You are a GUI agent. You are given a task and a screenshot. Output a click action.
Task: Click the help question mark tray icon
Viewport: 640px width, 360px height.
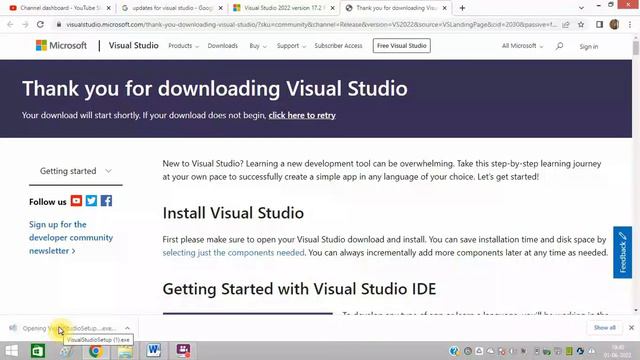pyautogui.click(x=453, y=351)
